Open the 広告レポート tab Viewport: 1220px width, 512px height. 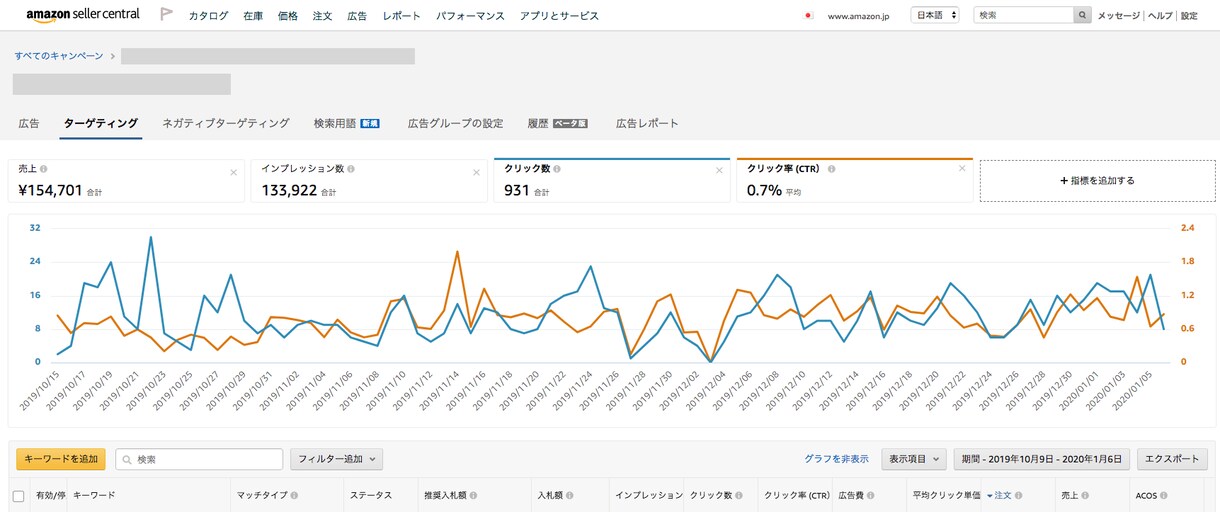tap(647, 123)
